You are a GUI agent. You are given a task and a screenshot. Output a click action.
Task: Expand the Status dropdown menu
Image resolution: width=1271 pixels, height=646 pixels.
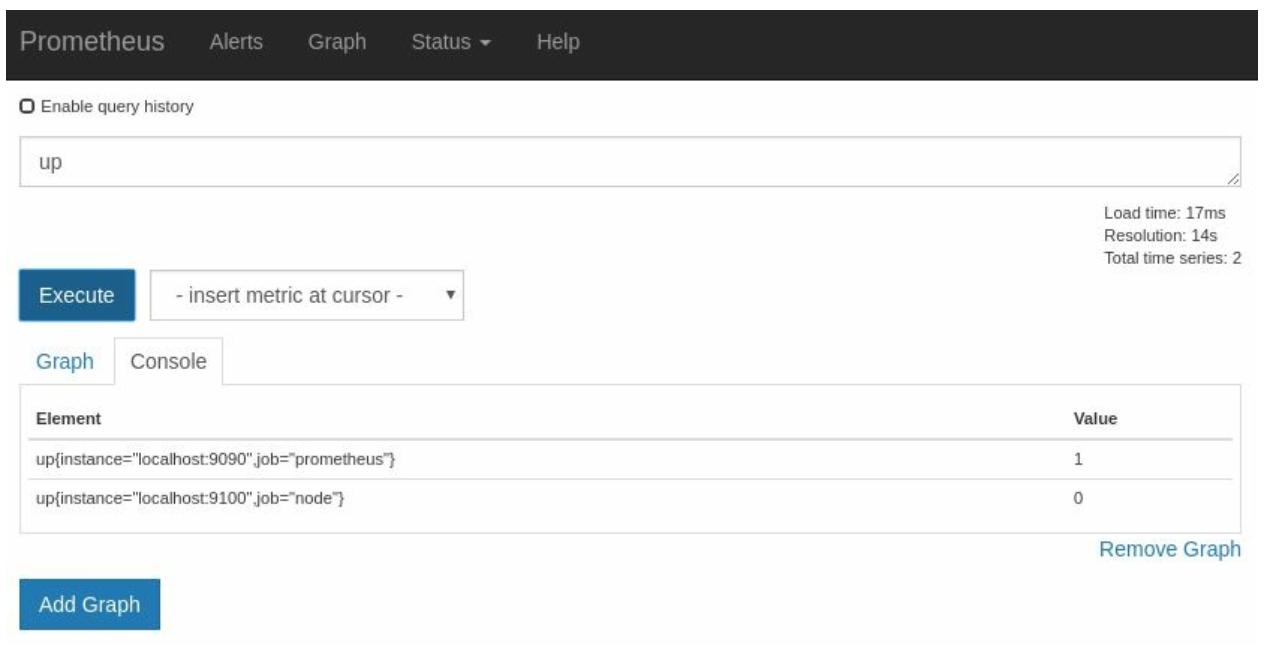[451, 42]
